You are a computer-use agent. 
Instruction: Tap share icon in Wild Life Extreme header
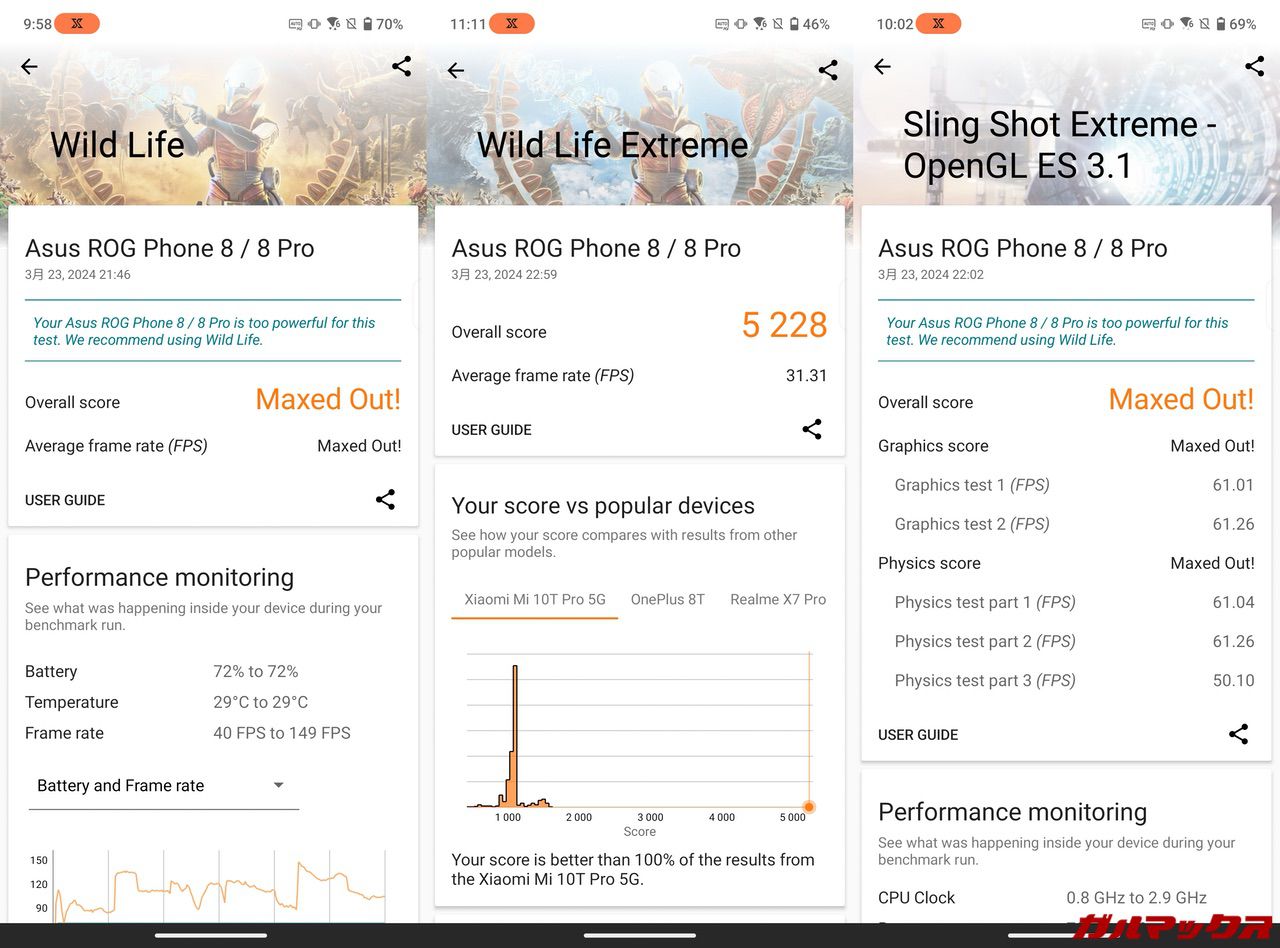click(828, 70)
